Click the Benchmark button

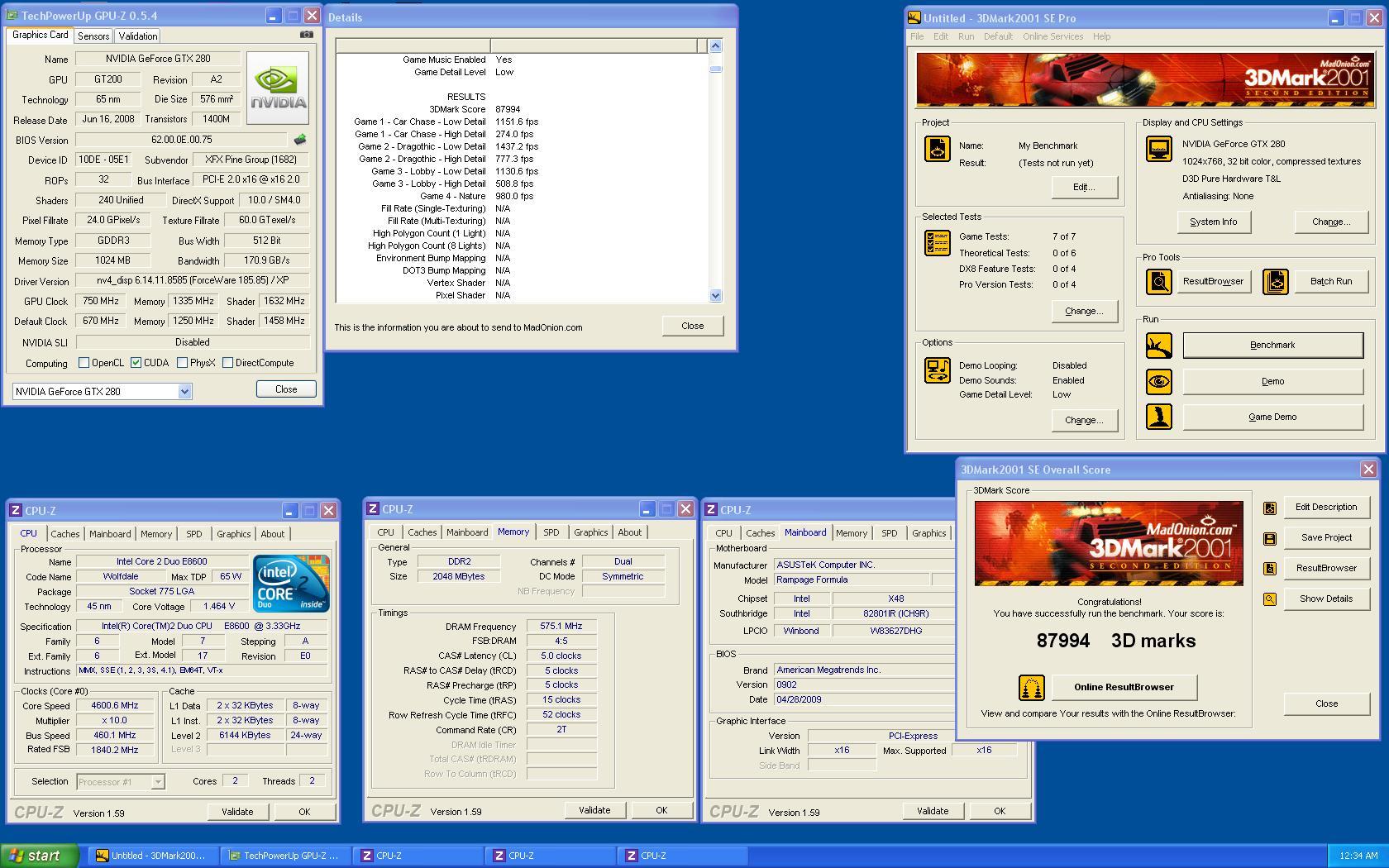pos(1272,346)
